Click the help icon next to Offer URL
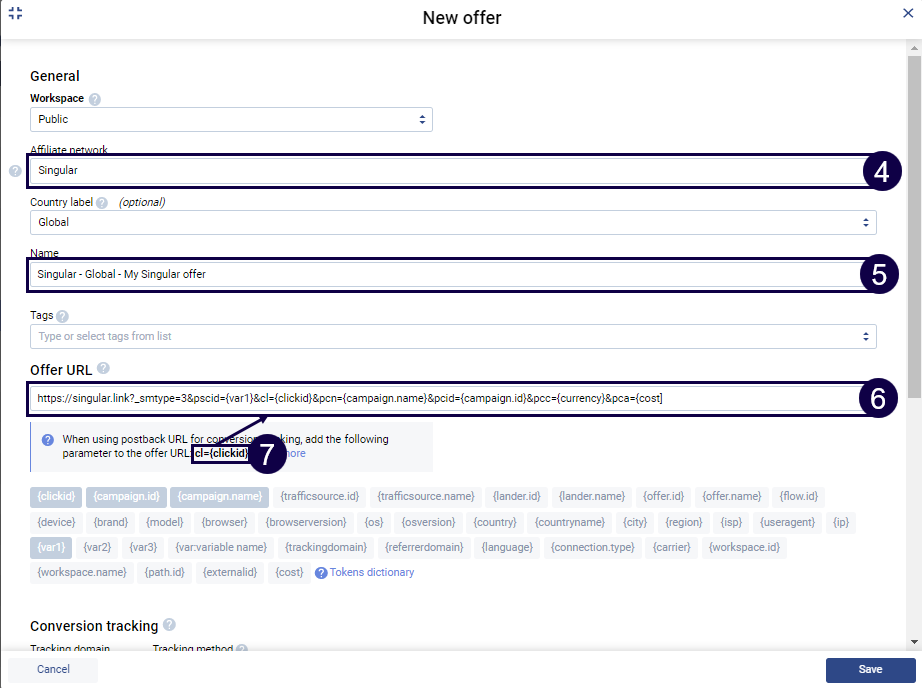 tap(103, 369)
